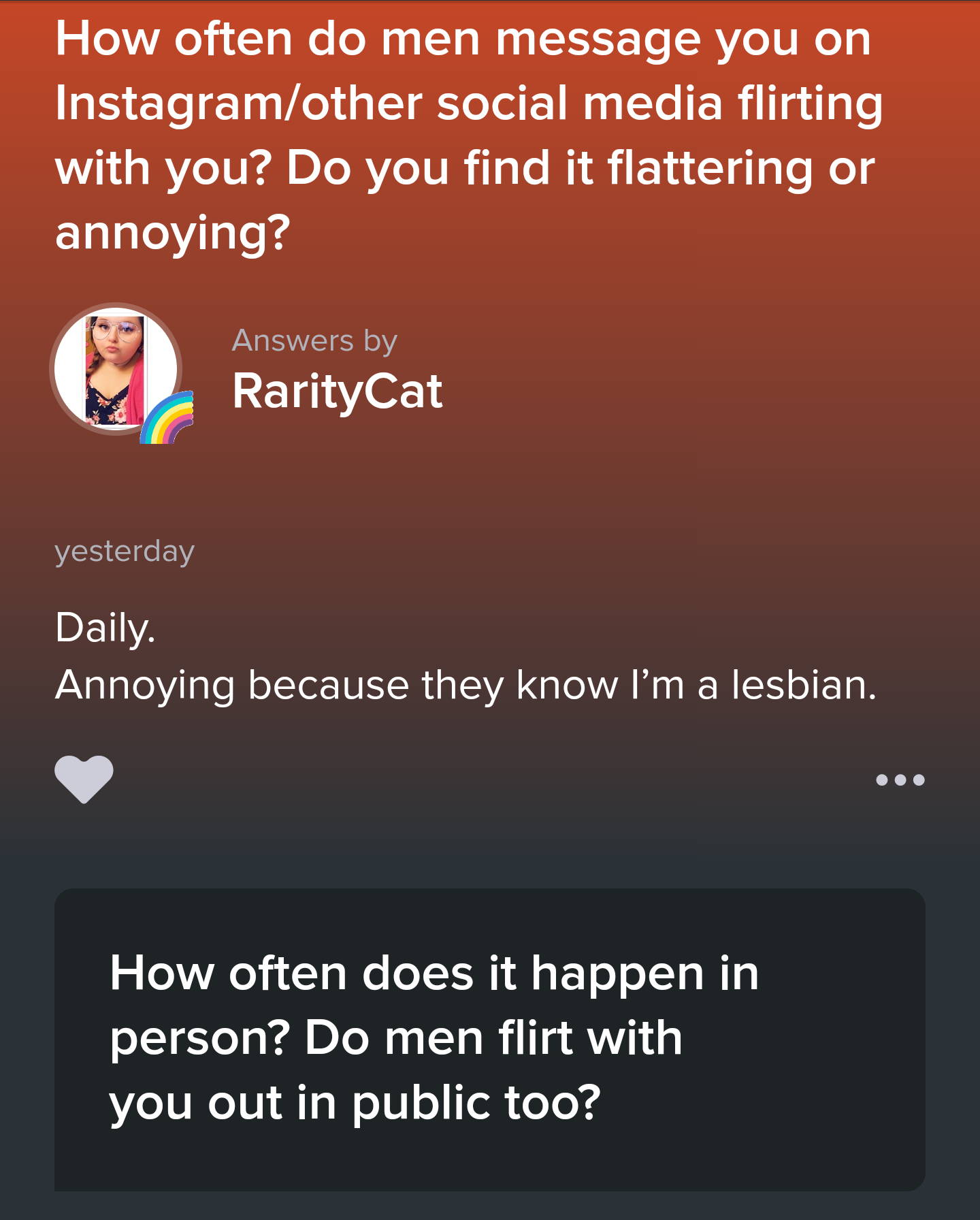Open RarityCat's profile picture

point(116,369)
